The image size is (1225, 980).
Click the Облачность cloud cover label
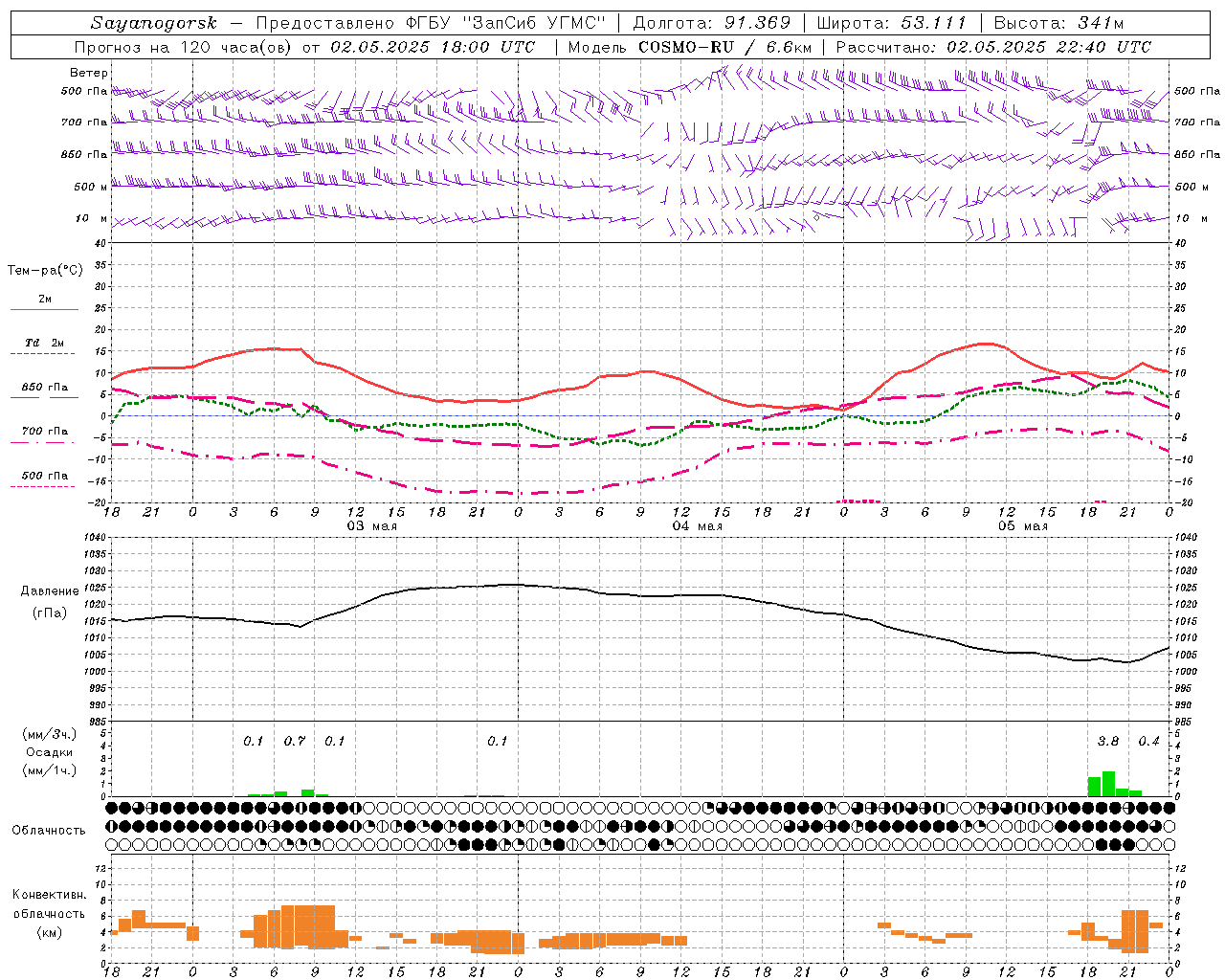tap(49, 831)
